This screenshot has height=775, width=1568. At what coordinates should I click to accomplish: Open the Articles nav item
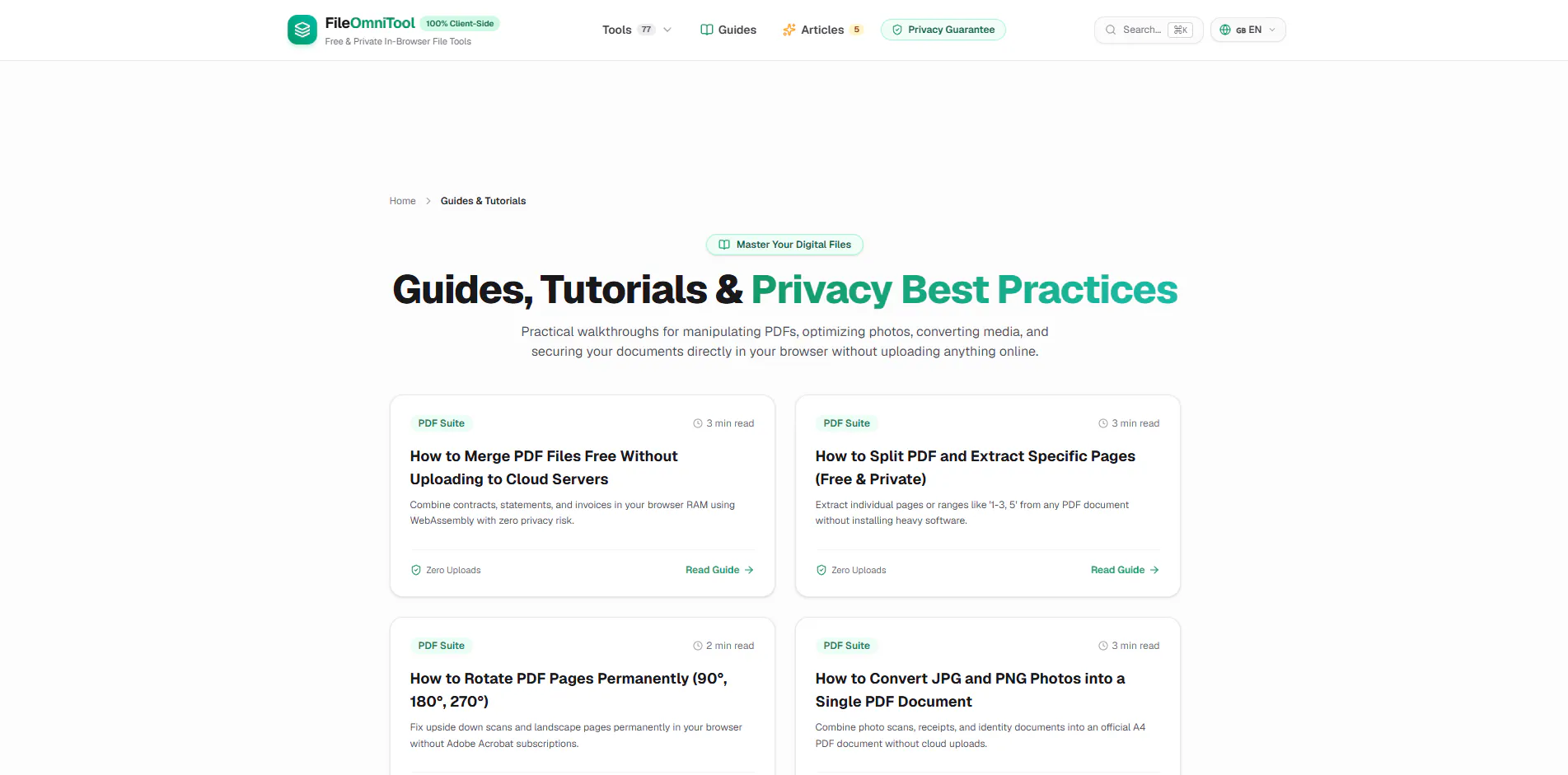[822, 30]
